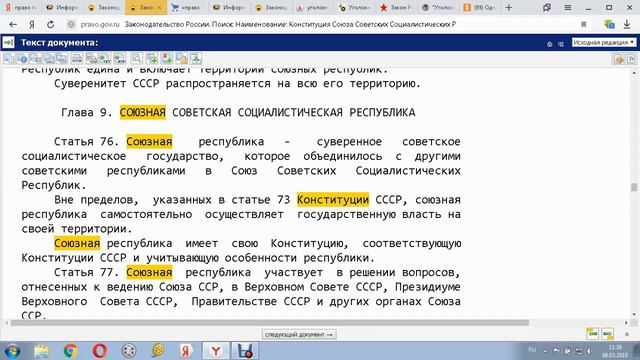Viewport: 640px width, 360px height.
Task: Open the Windows Start menu
Action: tap(12, 351)
